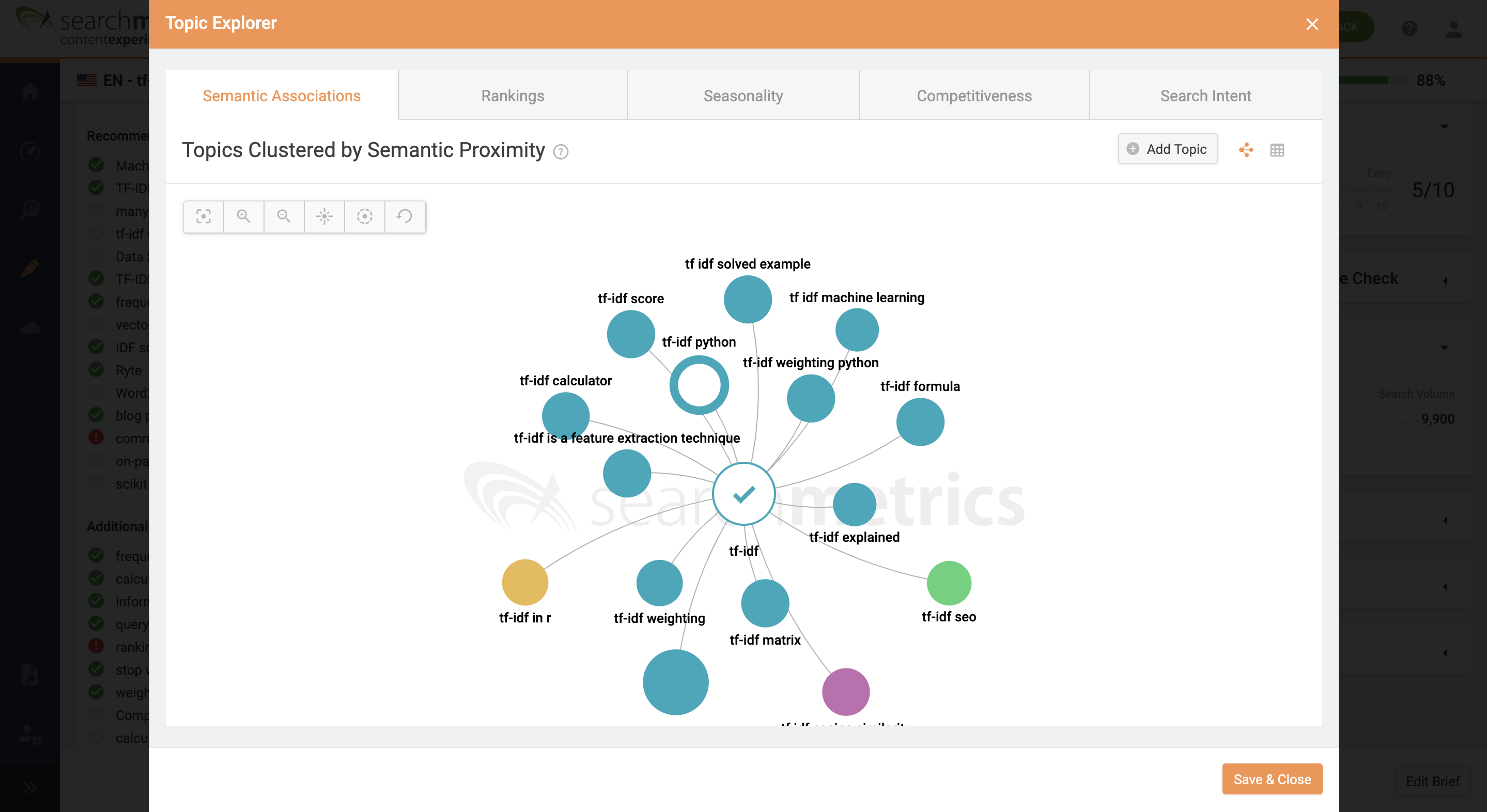Click the expand nodes burst icon
Image resolution: width=1487 pixels, height=812 pixels.
point(324,216)
